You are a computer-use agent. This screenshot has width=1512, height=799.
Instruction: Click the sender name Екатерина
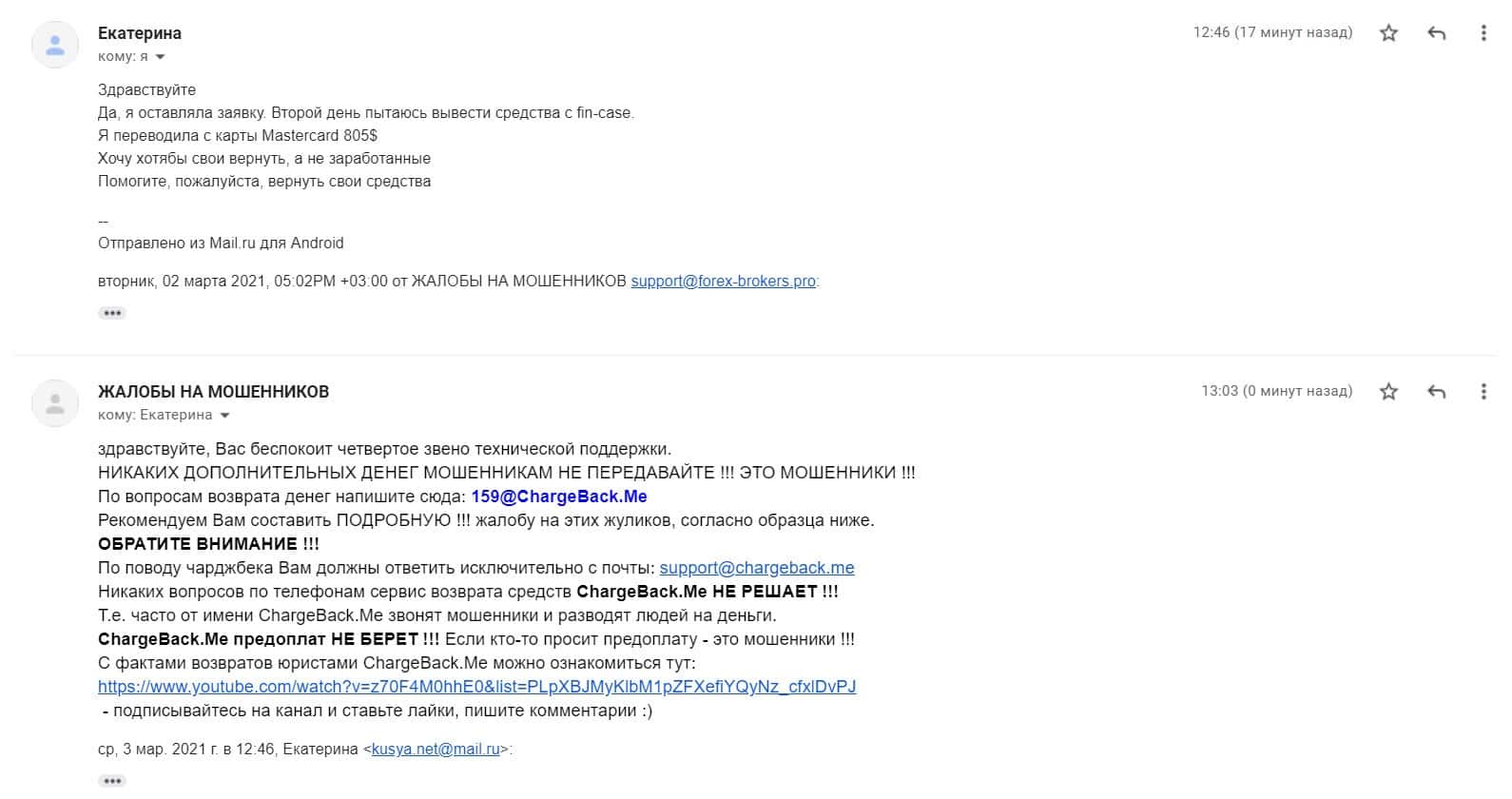point(140,33)
